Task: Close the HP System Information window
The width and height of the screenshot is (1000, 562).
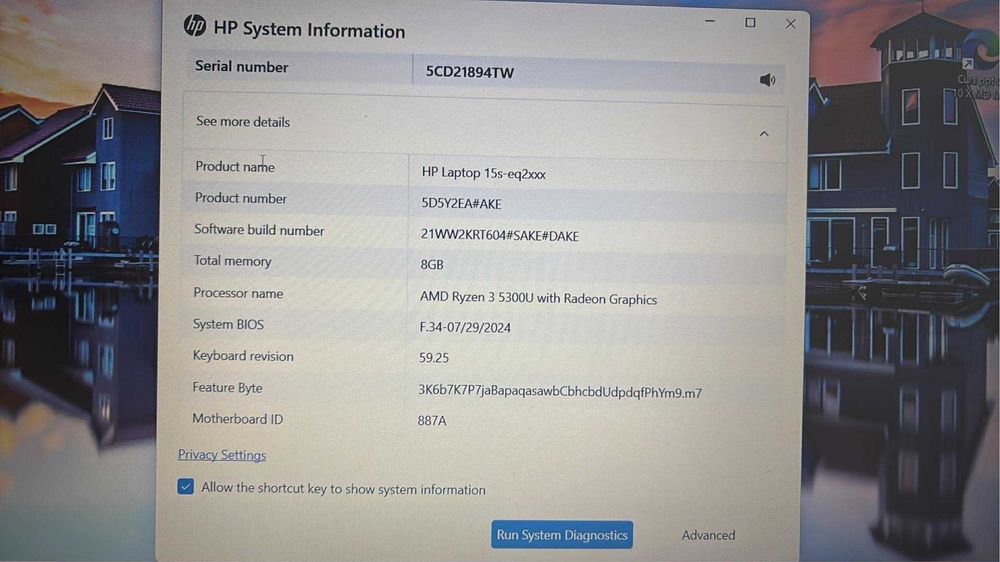Action: 790,24
